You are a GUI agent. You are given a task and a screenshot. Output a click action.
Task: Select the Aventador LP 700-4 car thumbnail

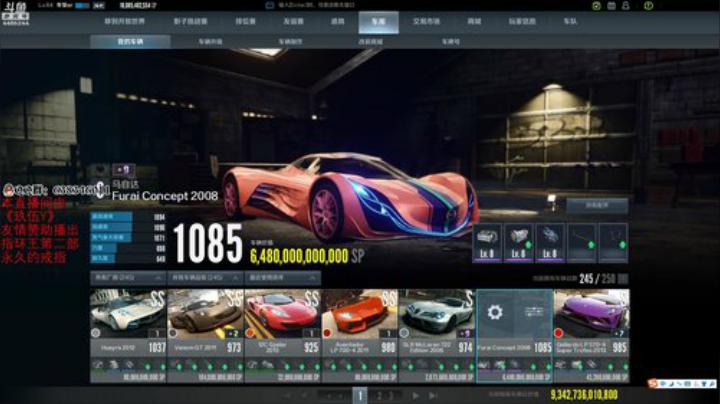pyautogui.click(x=360, y=314)
